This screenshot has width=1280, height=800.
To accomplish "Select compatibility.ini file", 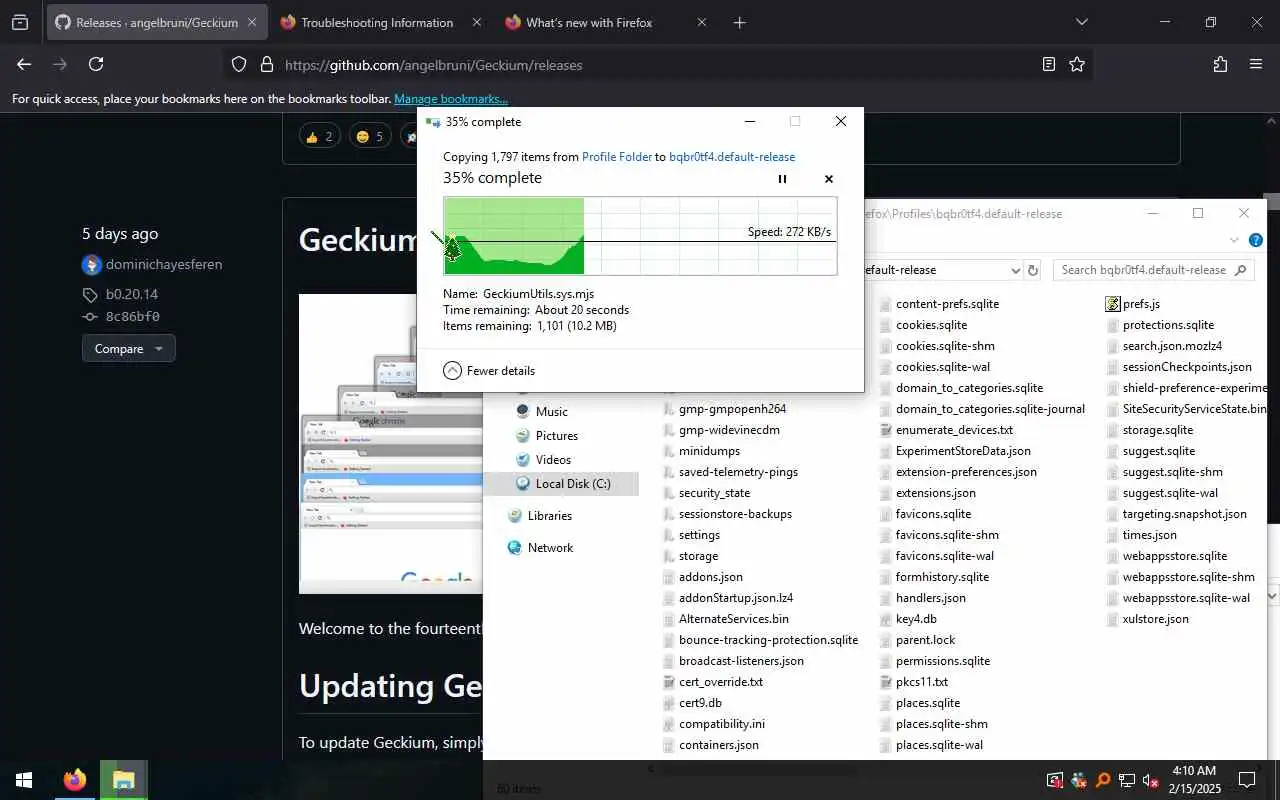I will pos(714,724).
